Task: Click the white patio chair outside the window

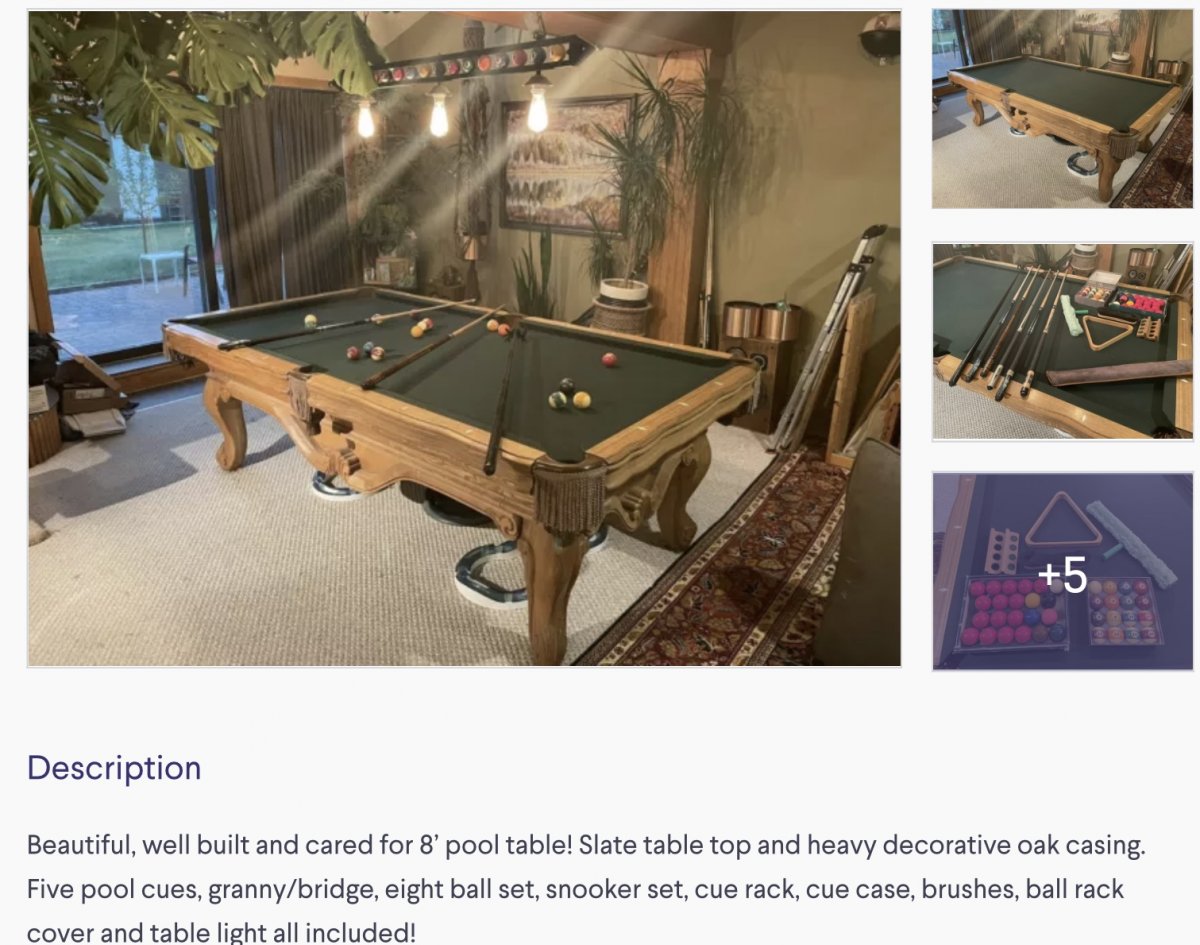Action: tap(161, 268)
